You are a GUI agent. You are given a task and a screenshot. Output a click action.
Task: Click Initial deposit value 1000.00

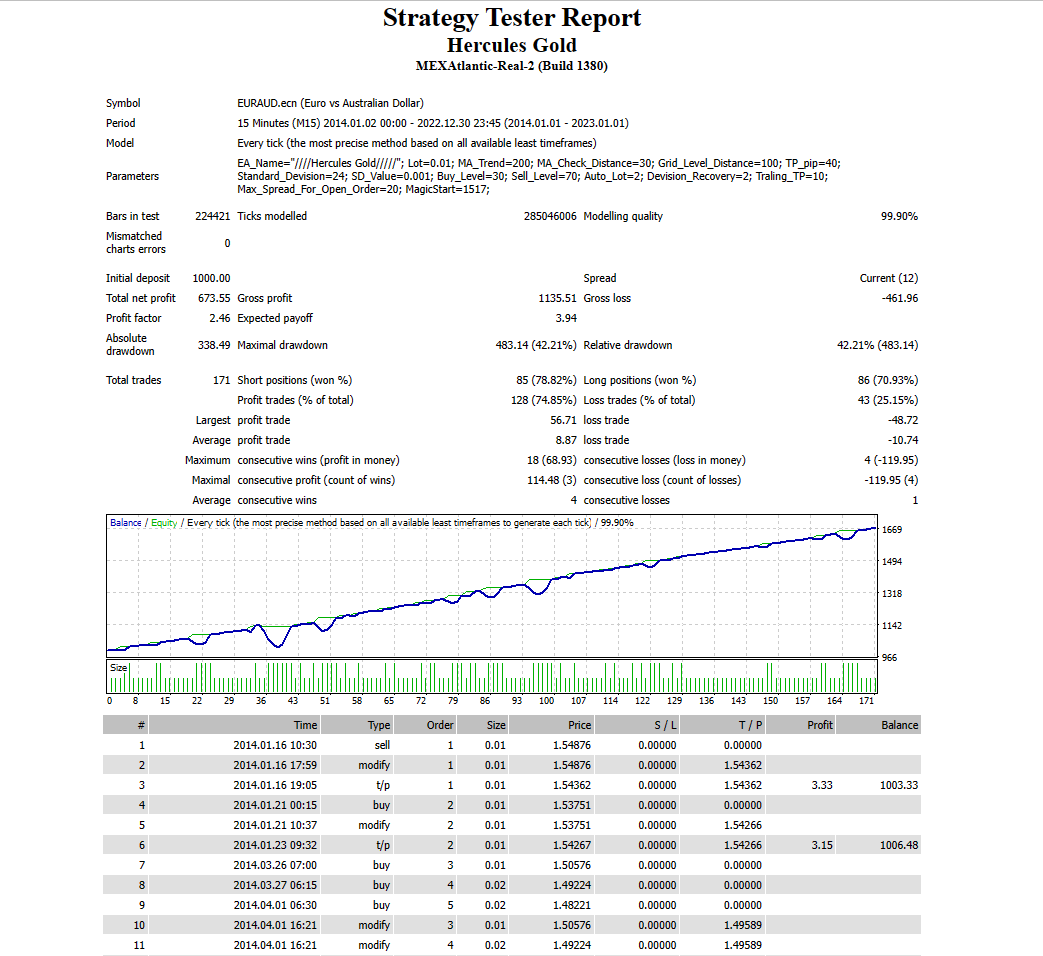click(212, 278)
